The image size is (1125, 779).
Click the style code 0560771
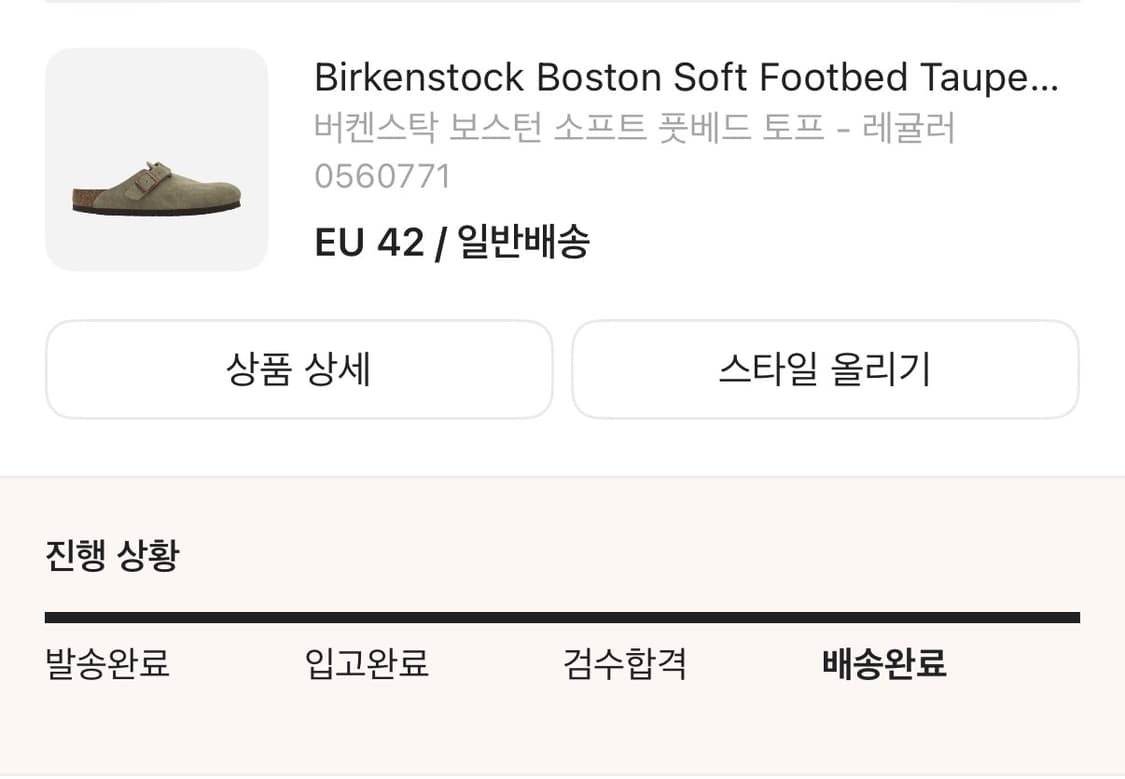point(383,177)
